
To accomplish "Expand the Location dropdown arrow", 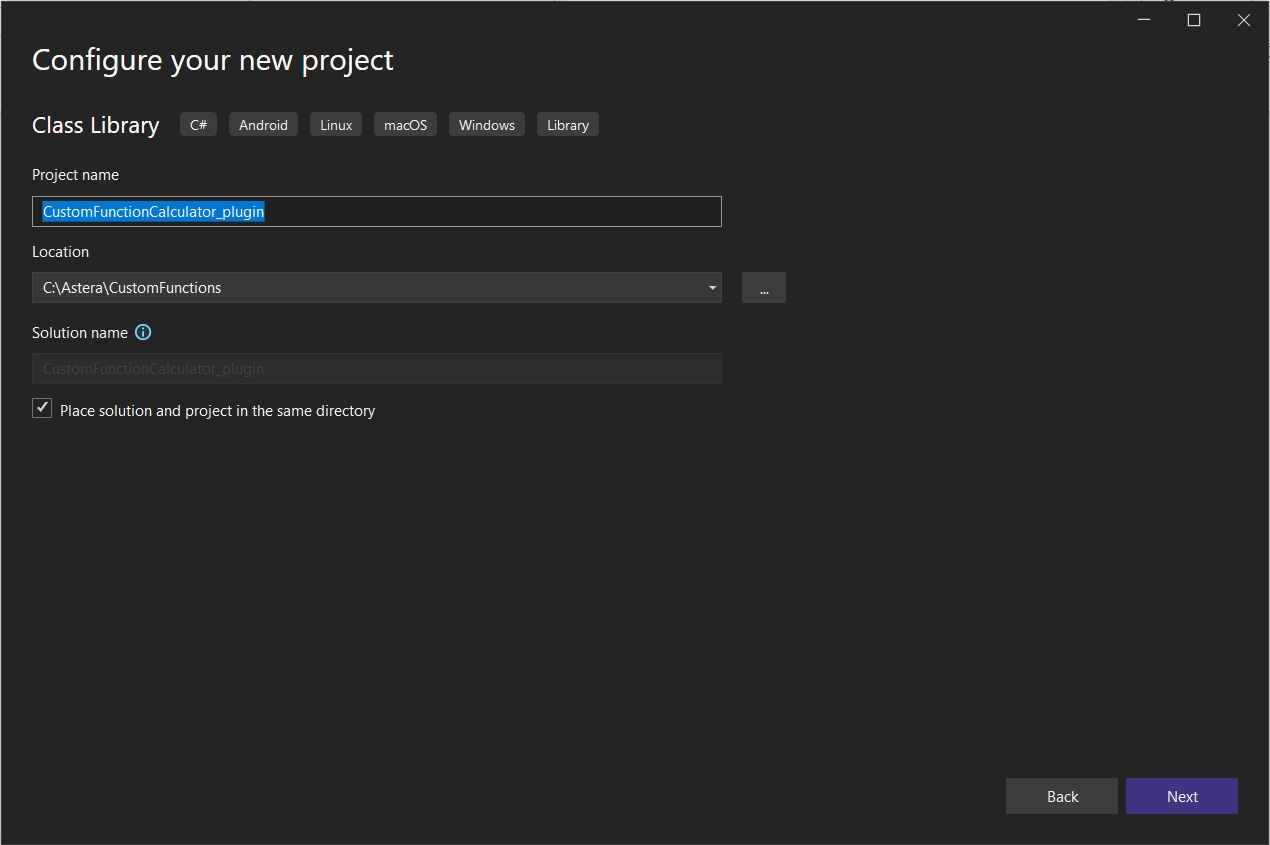I will click(x=712, y=288).
